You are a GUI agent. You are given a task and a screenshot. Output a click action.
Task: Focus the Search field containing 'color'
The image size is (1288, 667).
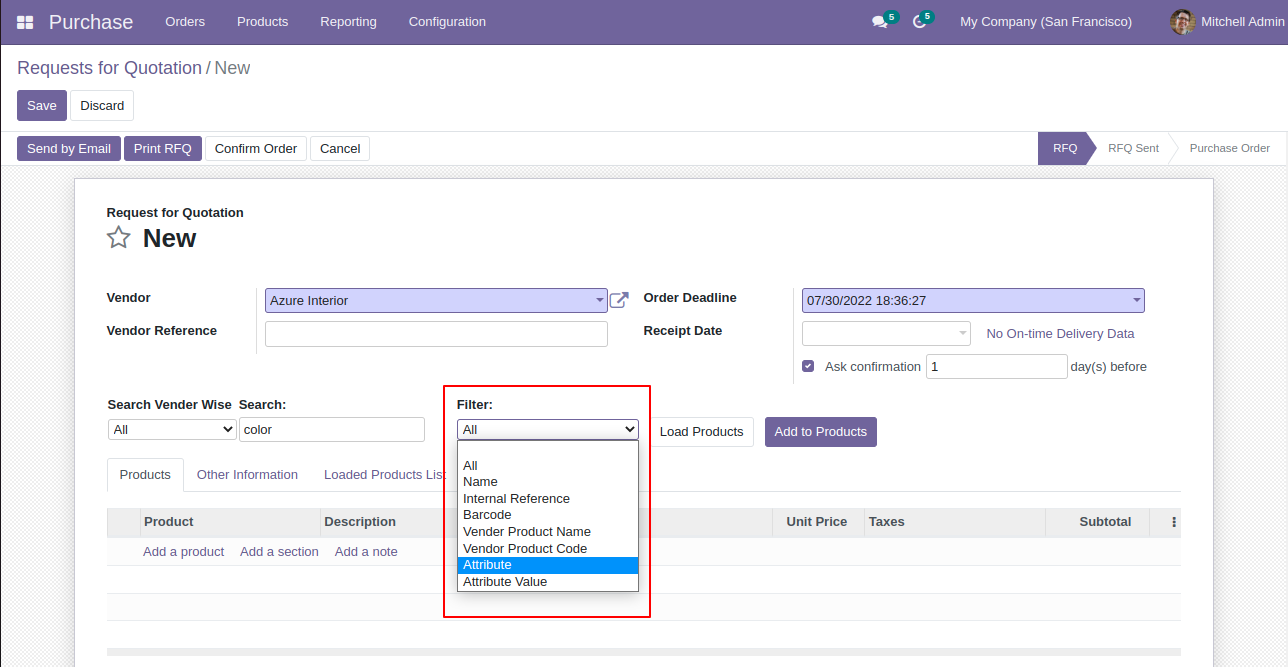click(332, 429)
